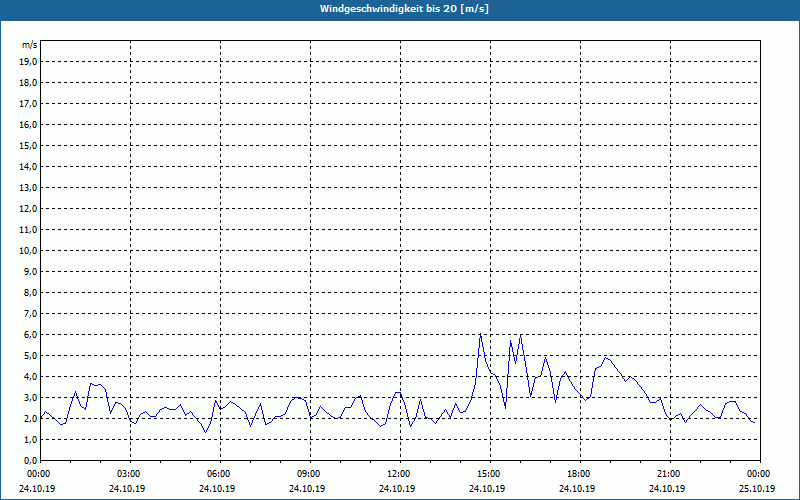Click the 7,0 y-axis tick label
This screenshot has height=500, width=800.
tap(31, 313)
